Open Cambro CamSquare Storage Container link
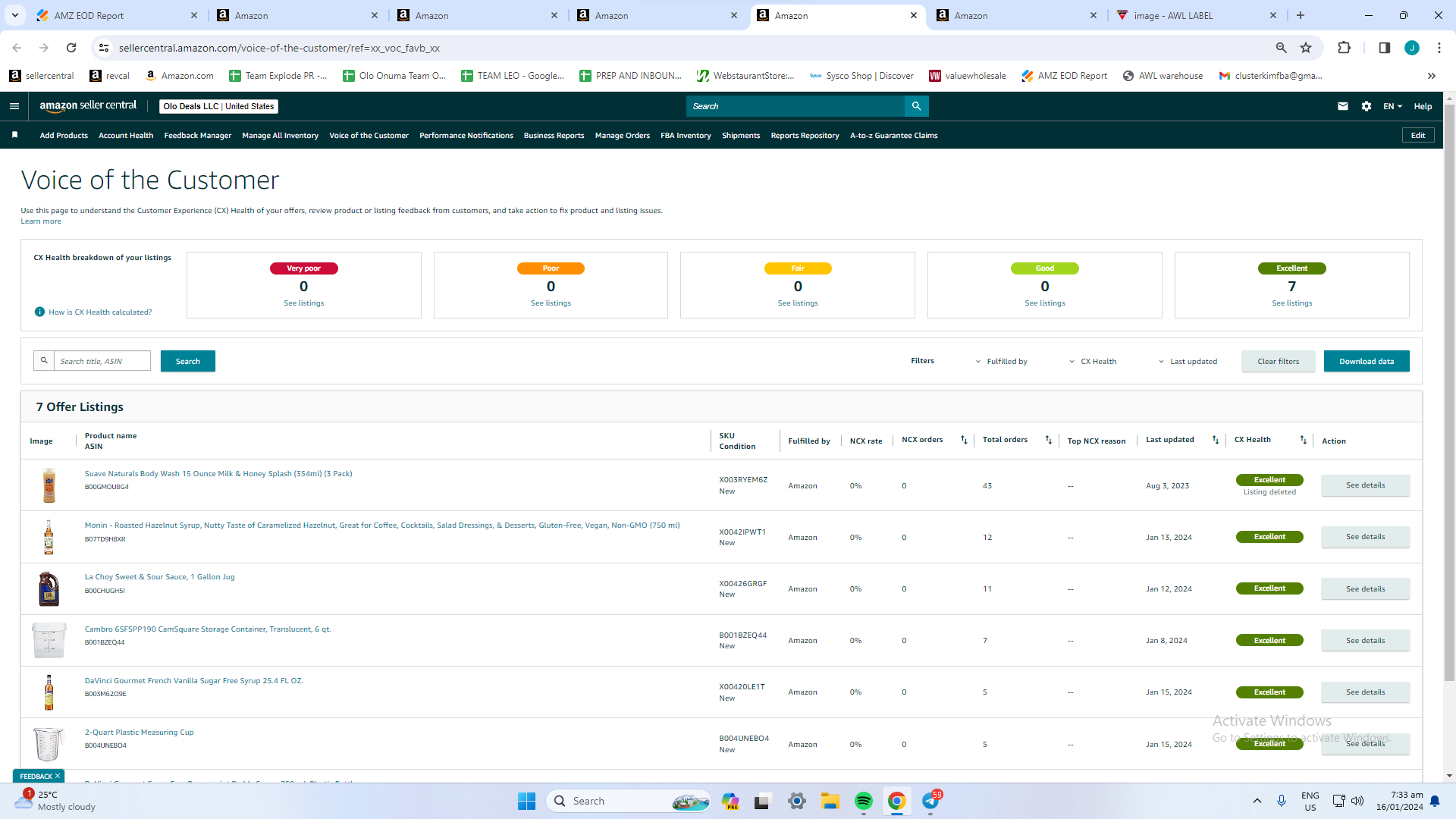The image size is (1456, 819). (x=208, y=629)
